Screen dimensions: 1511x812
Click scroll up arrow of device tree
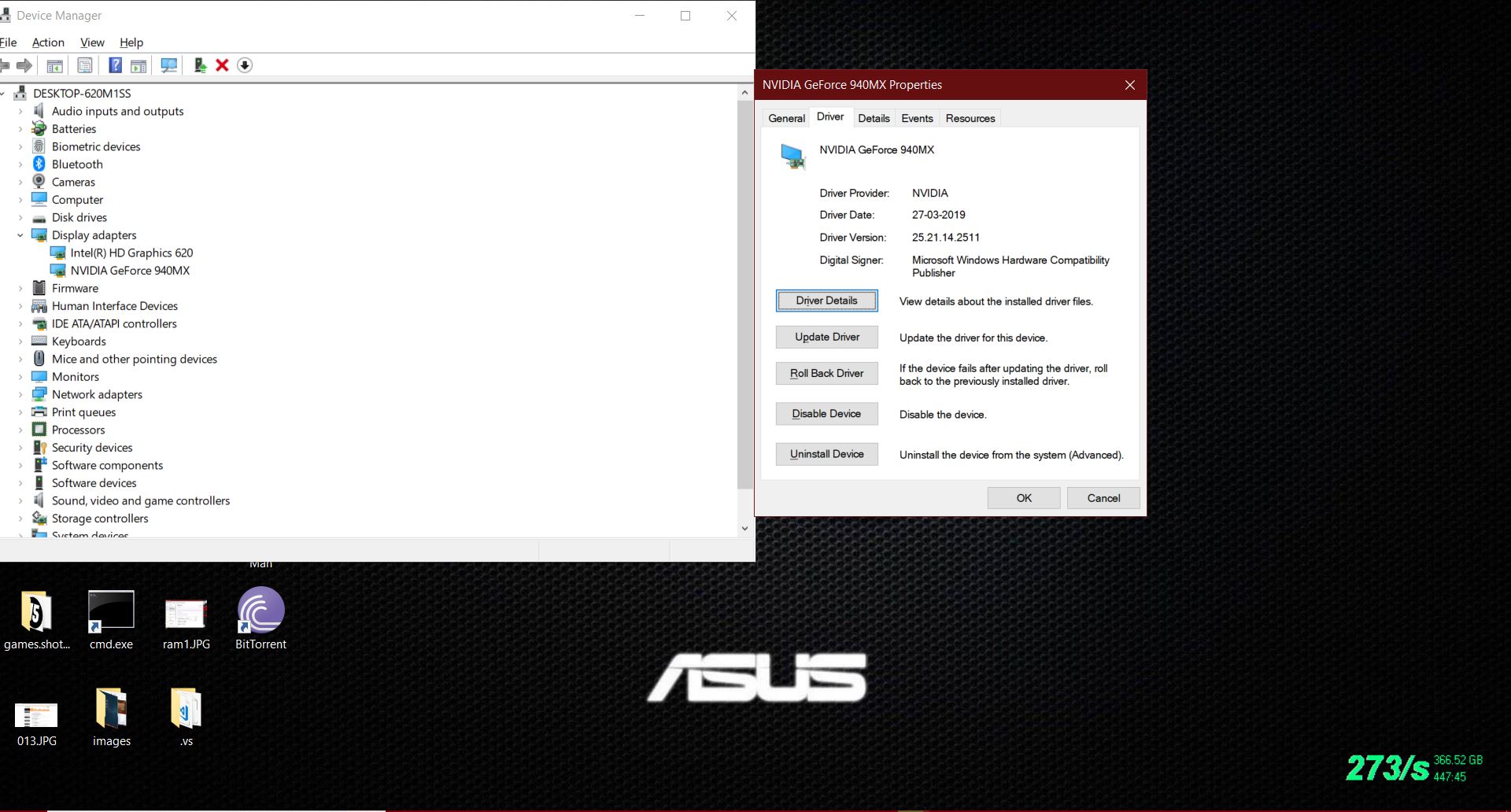[x=744, y=93]
